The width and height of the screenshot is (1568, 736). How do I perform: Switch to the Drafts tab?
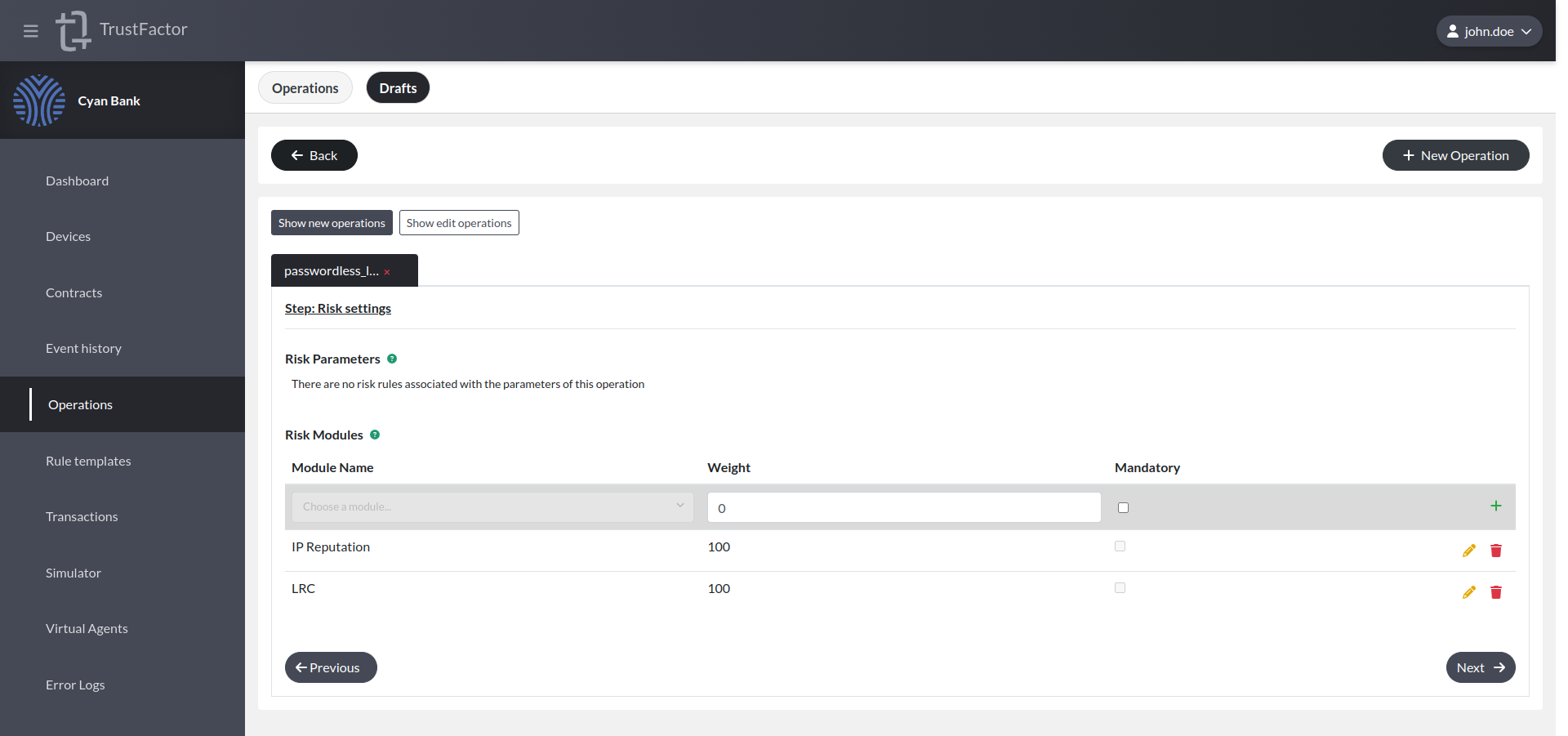click(398, 87)
